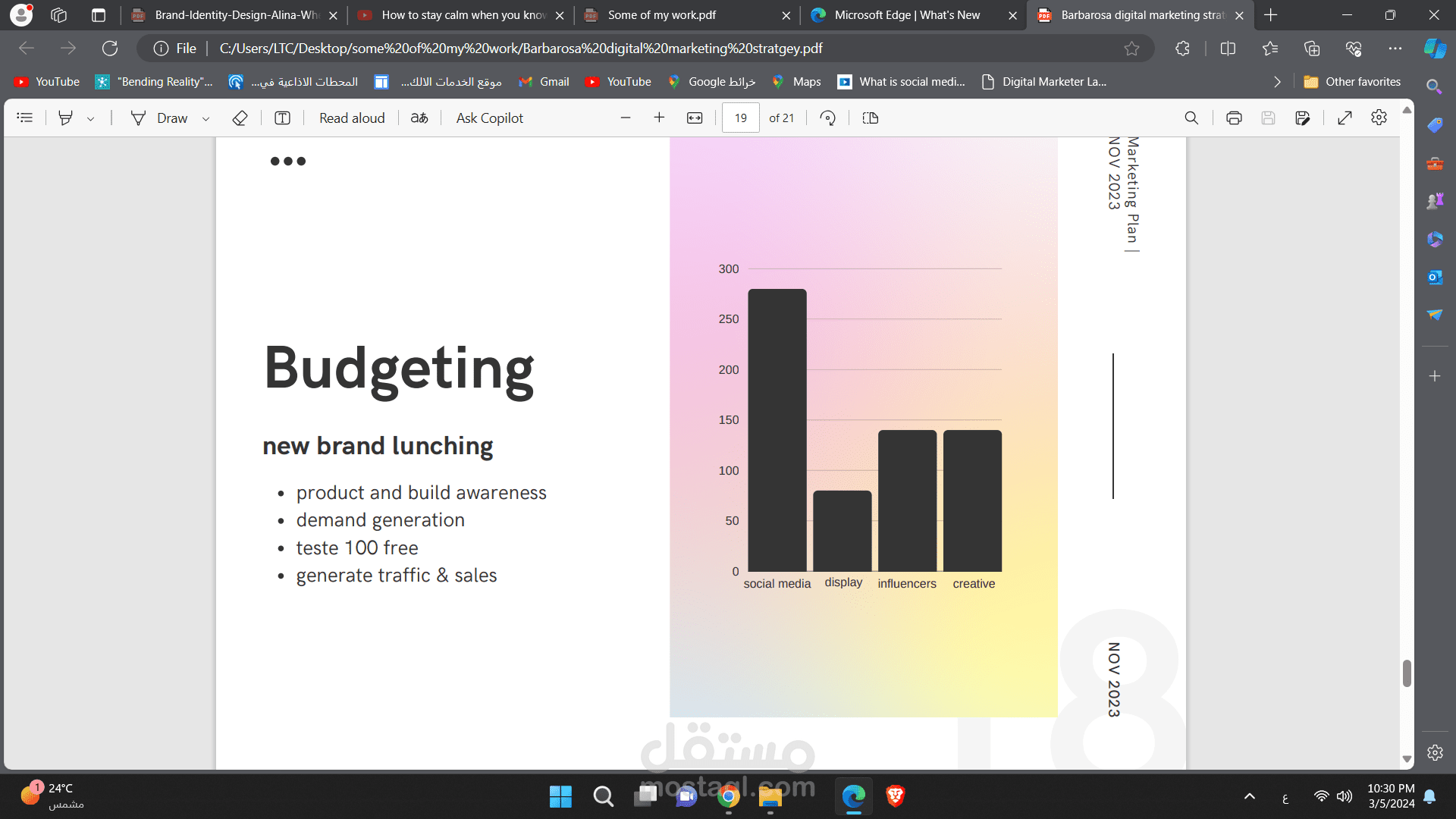Click the Read aloud button

click(352, 118)
